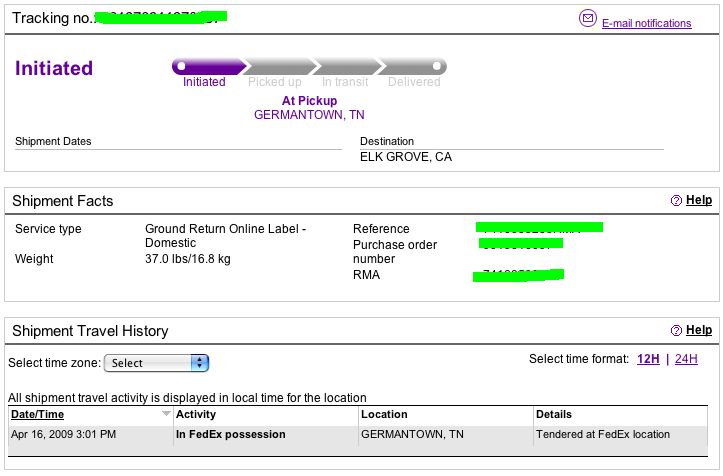Click the Date/Time sort arrow triangle

(166, 414)
